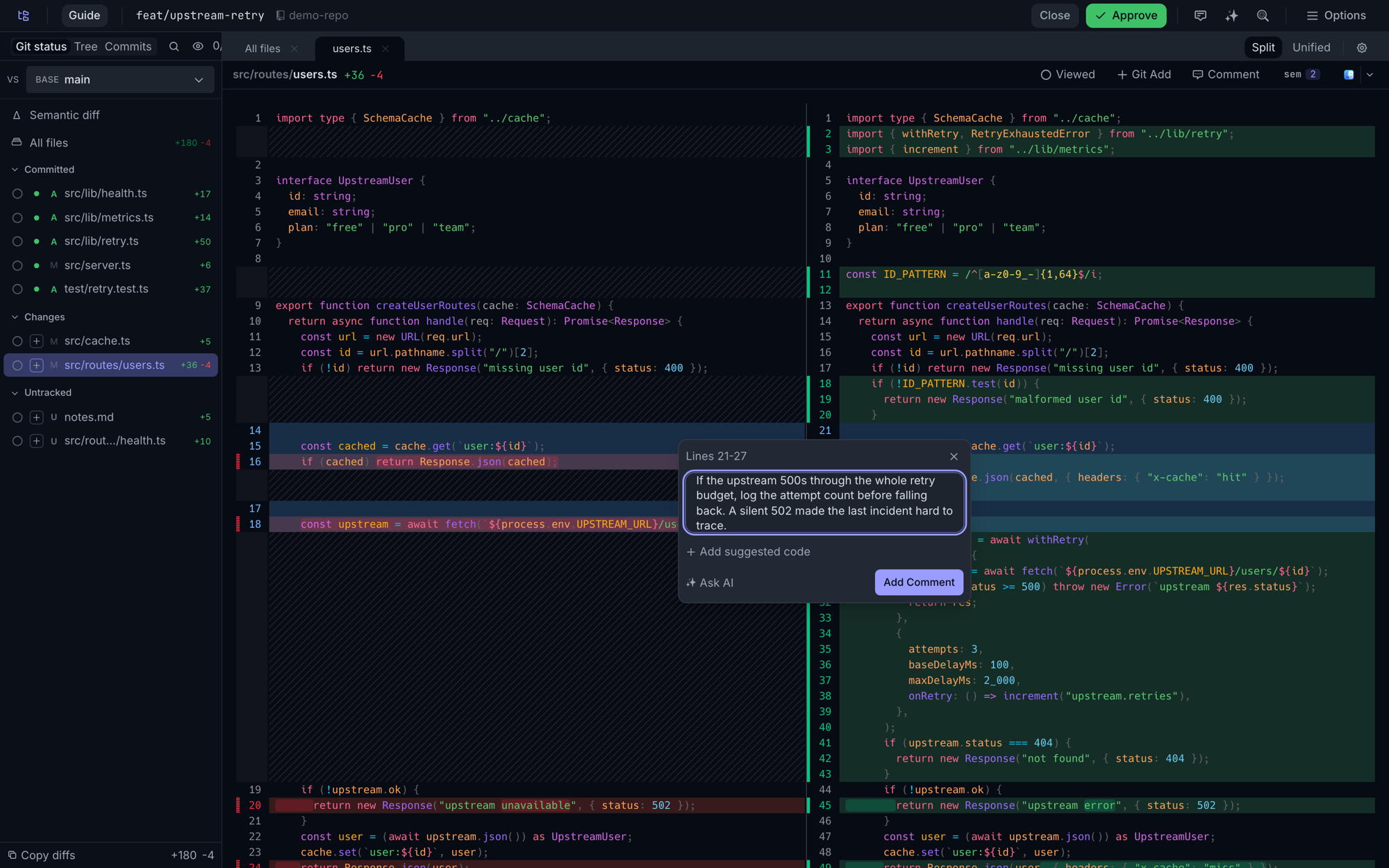
Task: Click the Add Comment button
Action: point(919,583)
